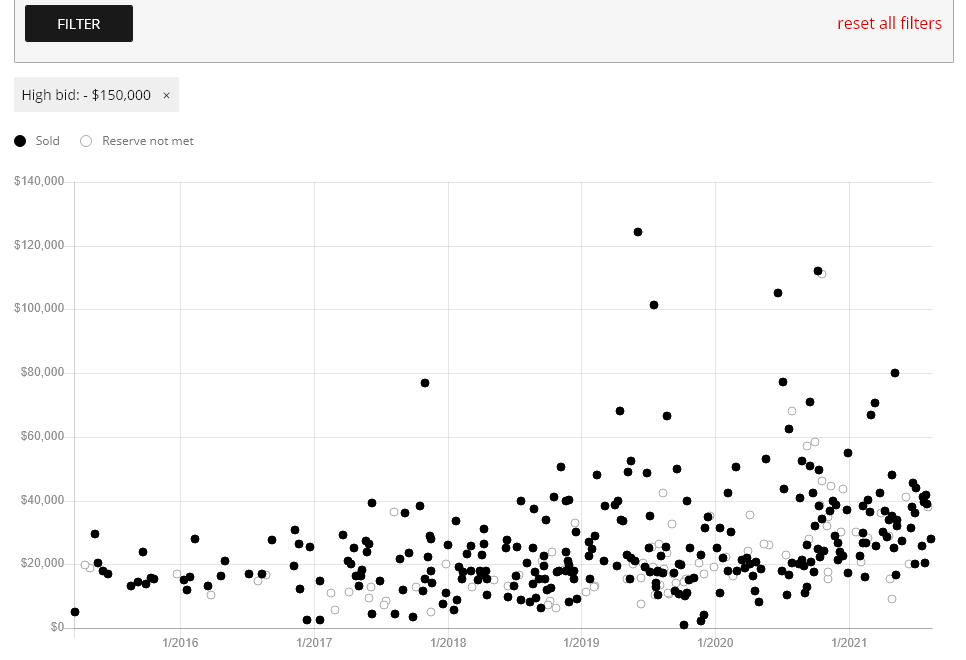This screenshot has height=660, width=966.
Task: Click the High bid: - $150,000 filter text
Action: 86,95
